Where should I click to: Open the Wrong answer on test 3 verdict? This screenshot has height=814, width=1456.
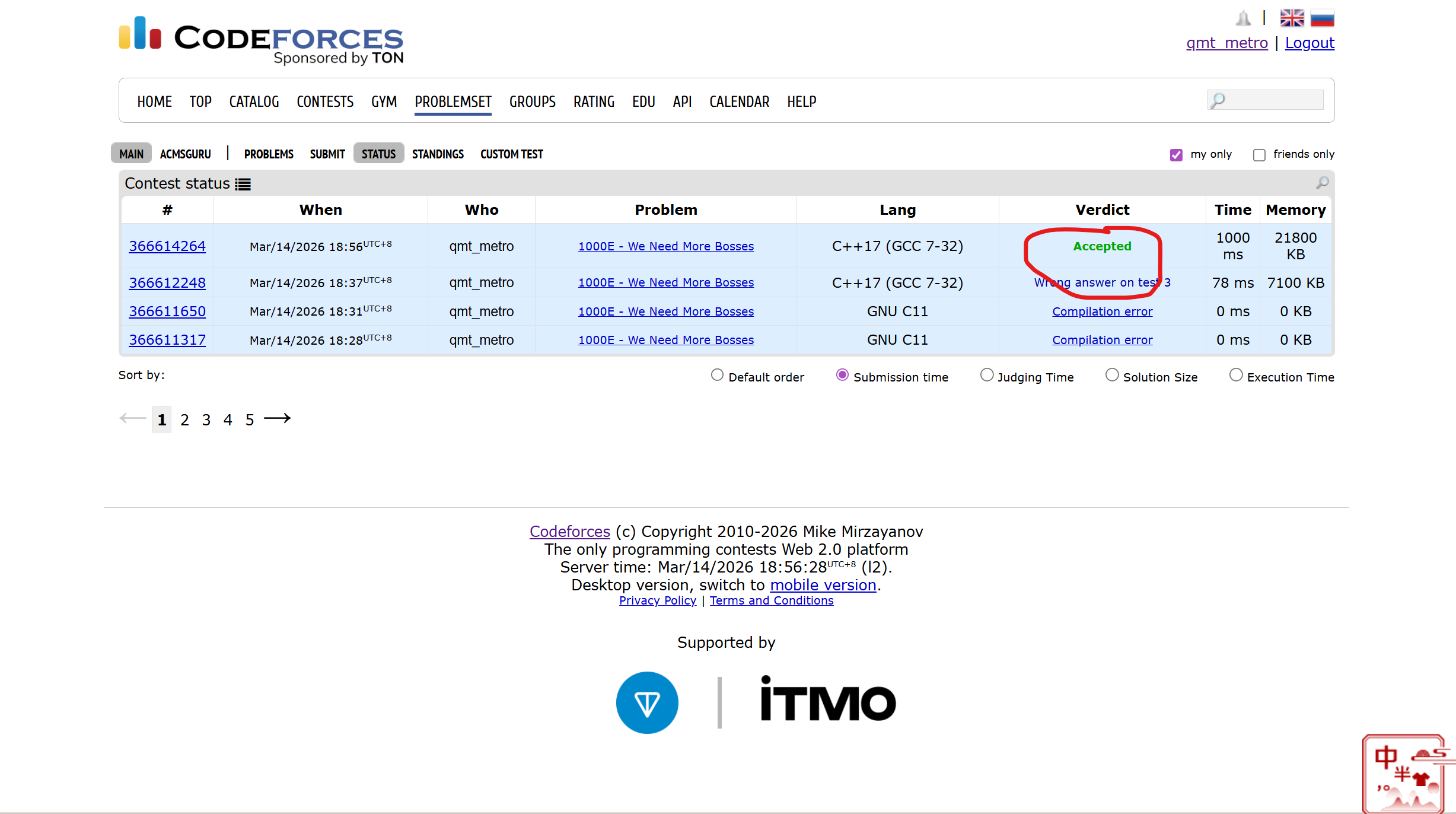coord(1102,282)
